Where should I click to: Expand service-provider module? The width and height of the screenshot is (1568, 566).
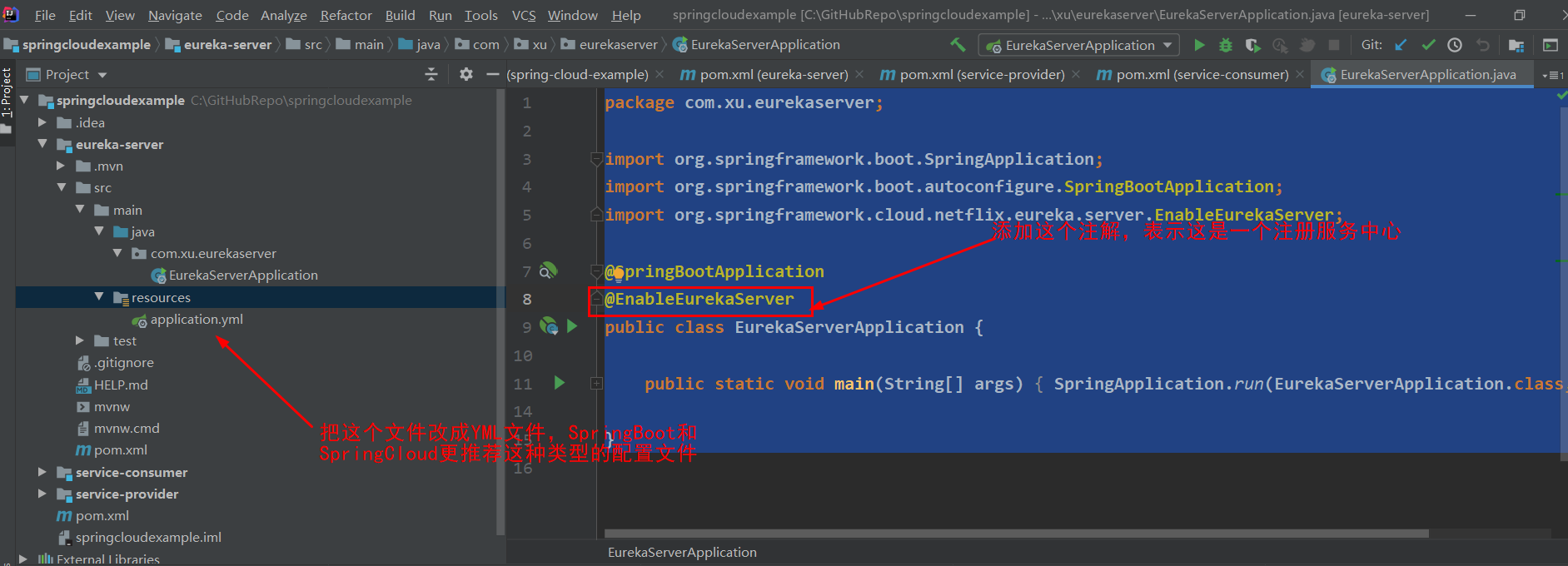[42, 493]
